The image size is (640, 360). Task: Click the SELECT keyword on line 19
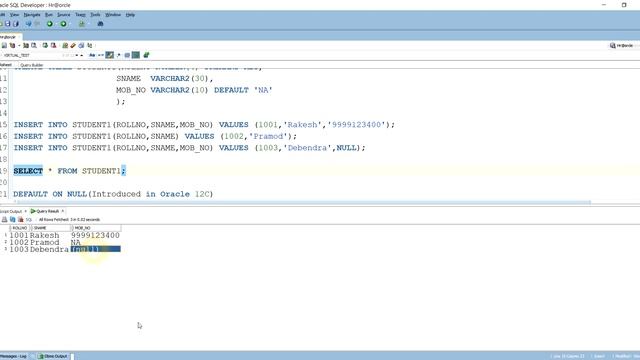click(x=28, y=171)
